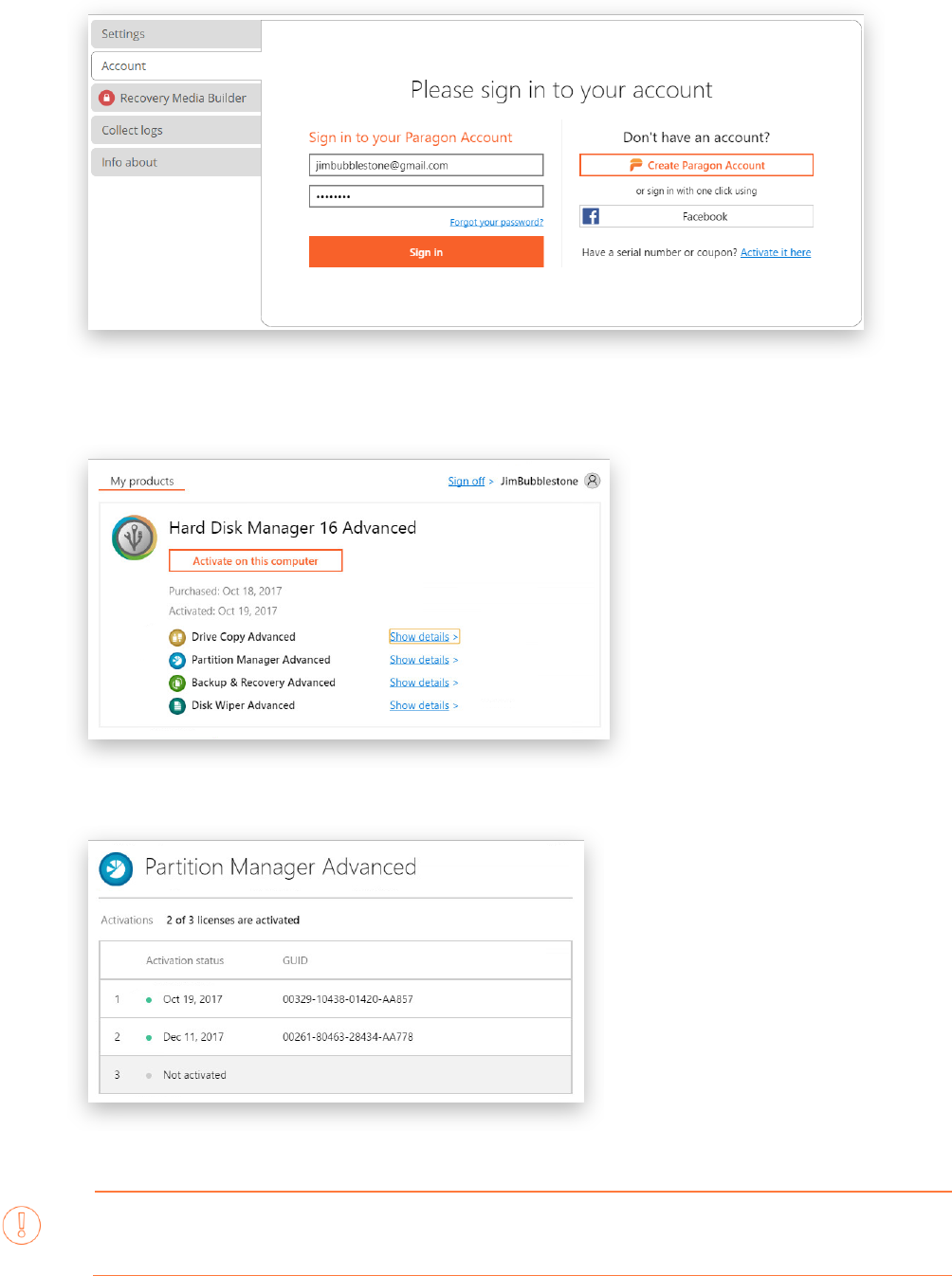Open the Settings sidebar tab
The height and width of the screenshot is (1276, 952).
point(175,34)
